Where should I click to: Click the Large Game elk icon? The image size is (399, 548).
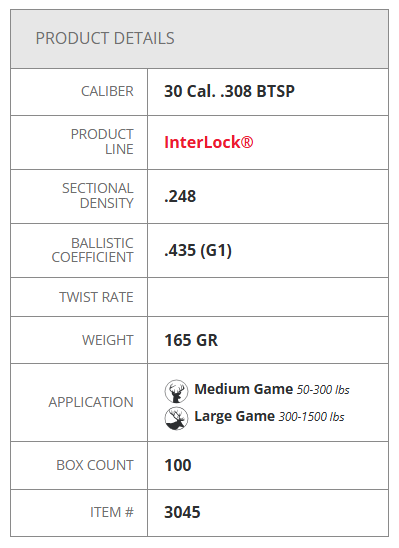pyautogui.click(x=176, y=418)
